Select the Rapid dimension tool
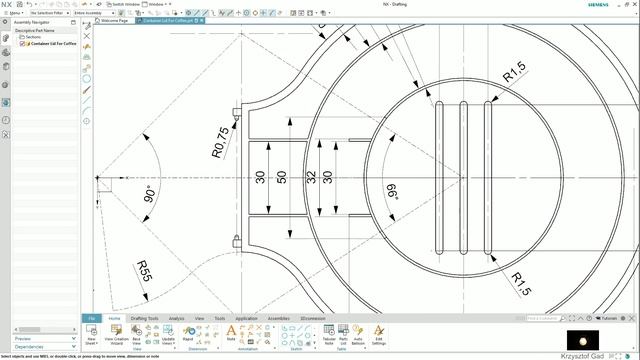 (188, 333)
